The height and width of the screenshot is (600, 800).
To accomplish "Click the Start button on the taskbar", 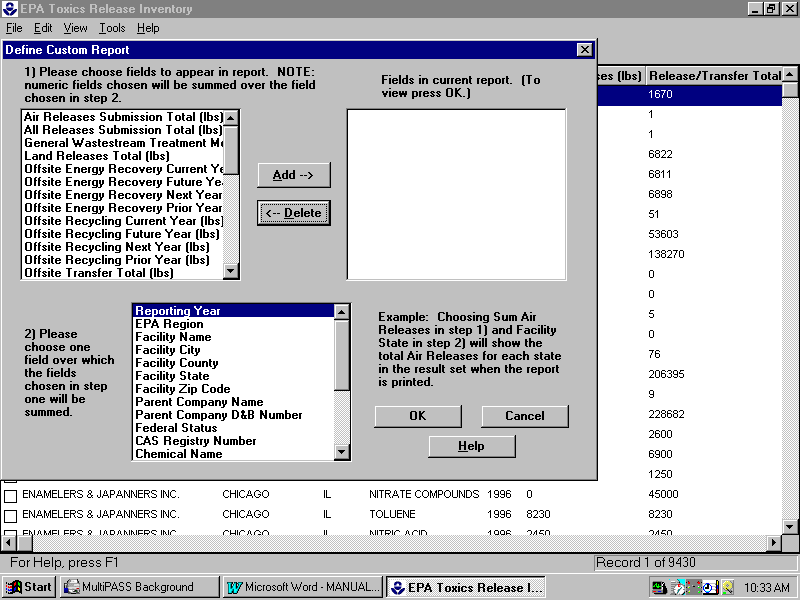I will tap(30, 587).
